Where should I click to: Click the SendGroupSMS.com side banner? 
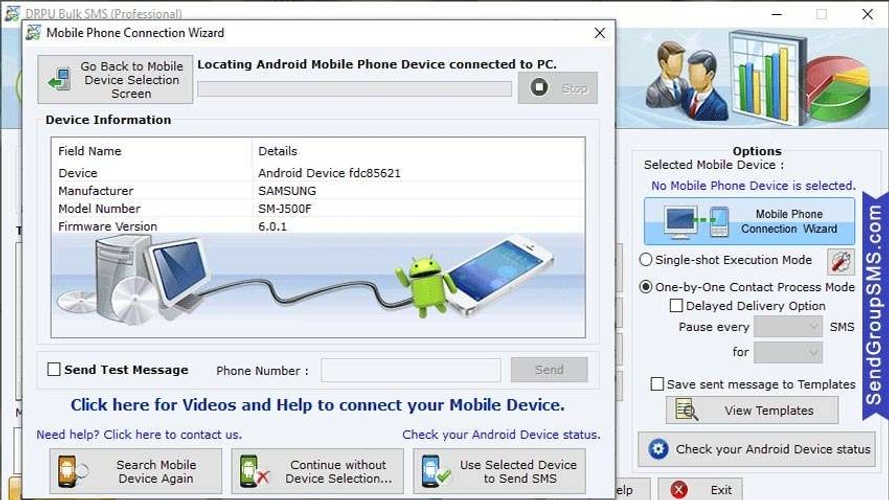pyautogui.click(x=874, y=305)
